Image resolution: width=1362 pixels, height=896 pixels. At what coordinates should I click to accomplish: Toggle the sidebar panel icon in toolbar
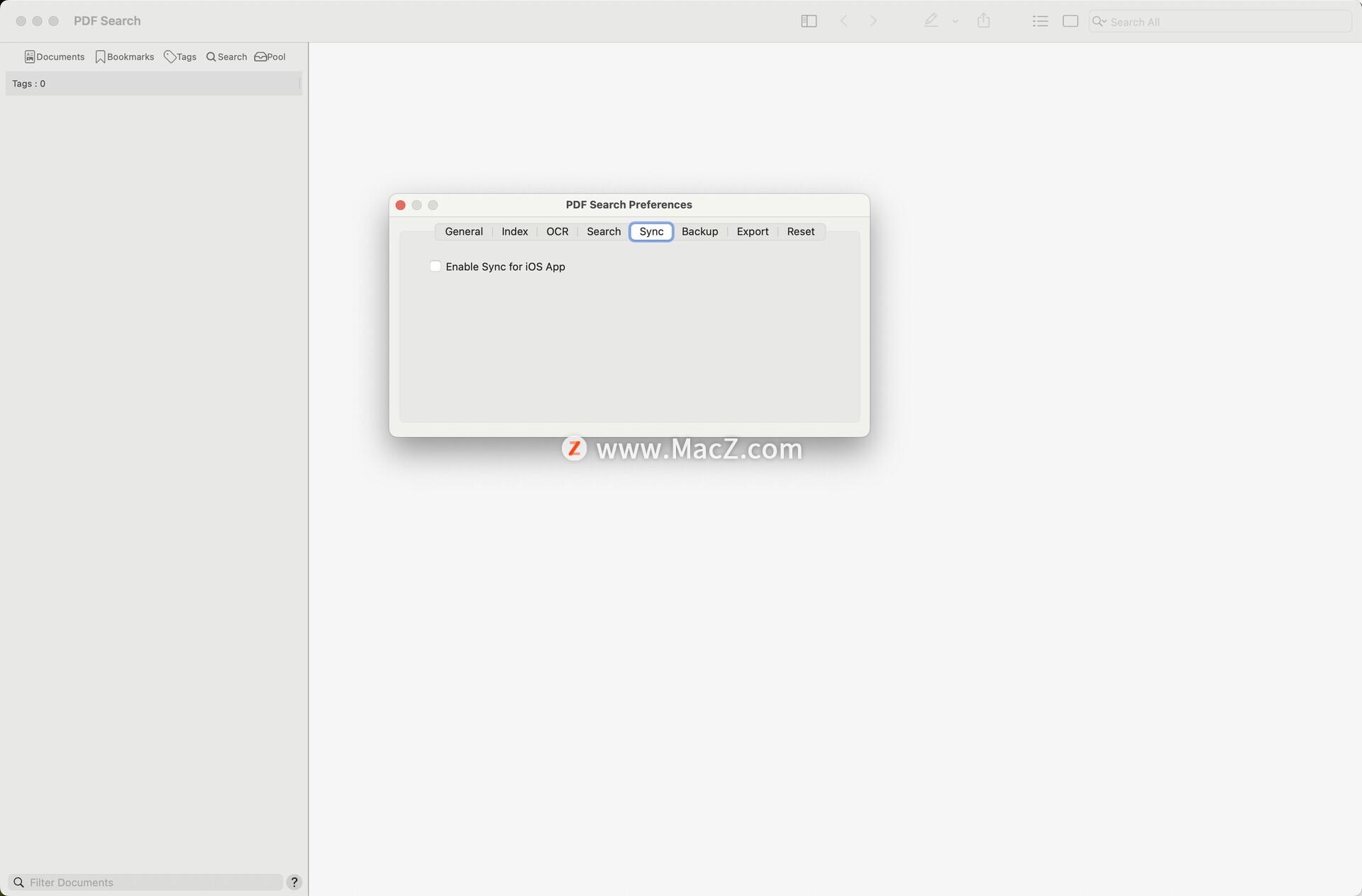(809, 21)
